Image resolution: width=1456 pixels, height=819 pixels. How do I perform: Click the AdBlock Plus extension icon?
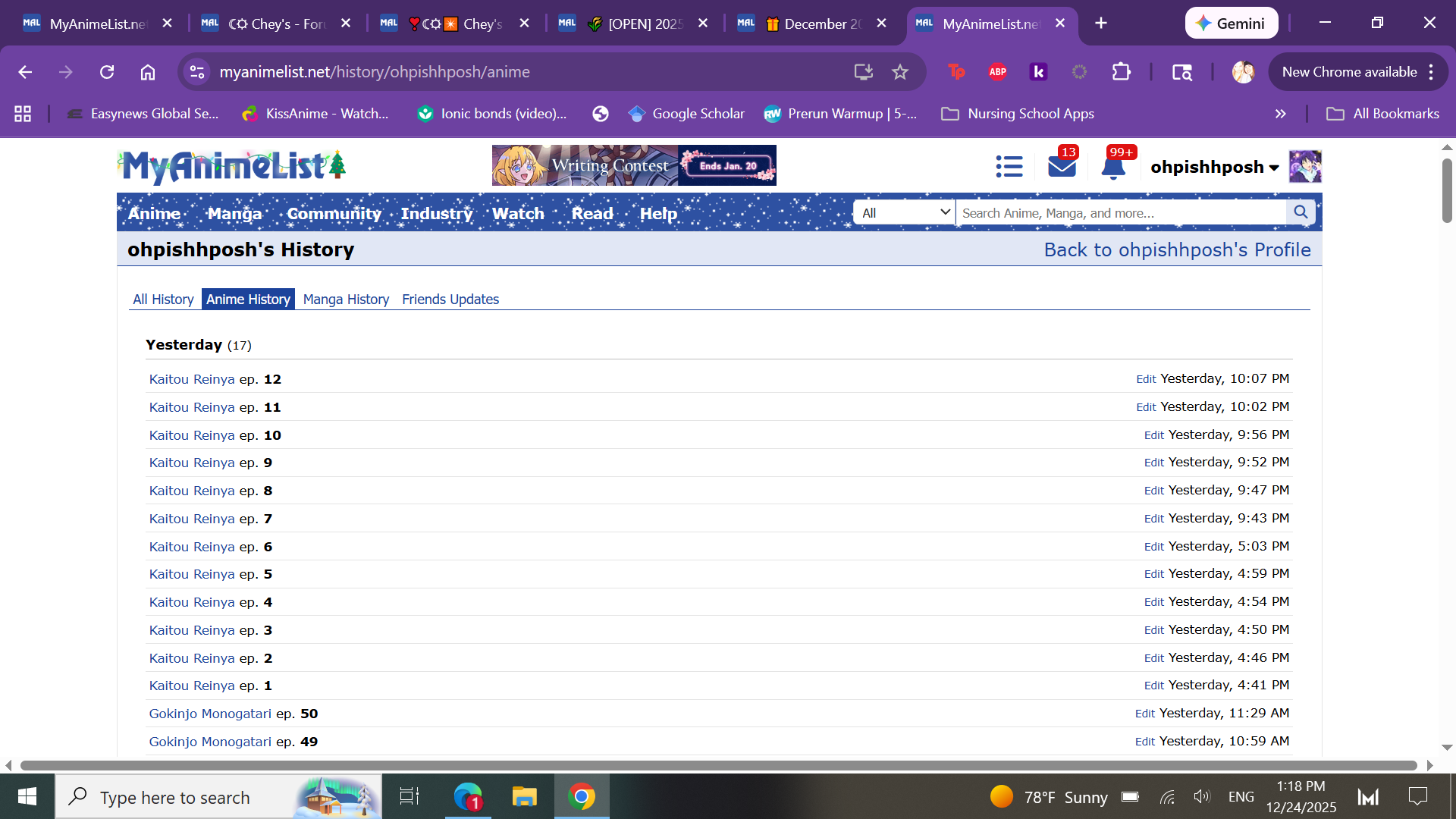click(997, 72)
